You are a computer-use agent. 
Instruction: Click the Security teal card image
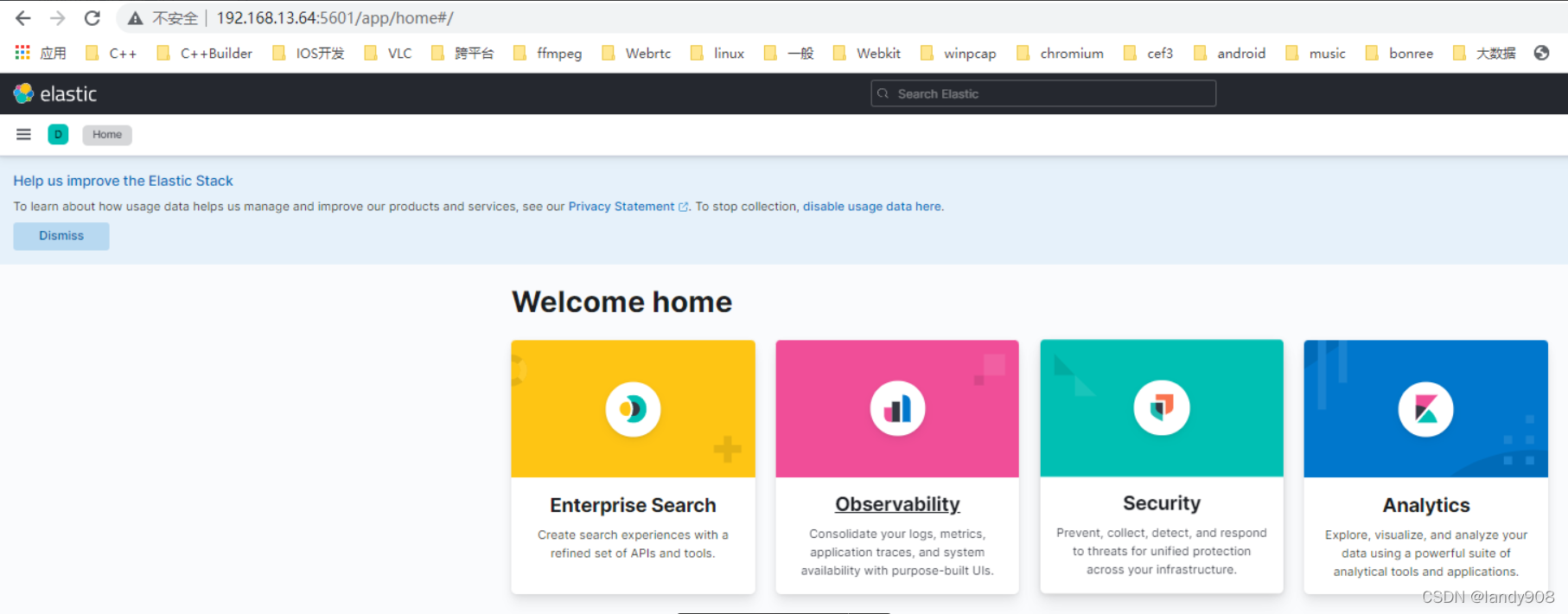1162,407
